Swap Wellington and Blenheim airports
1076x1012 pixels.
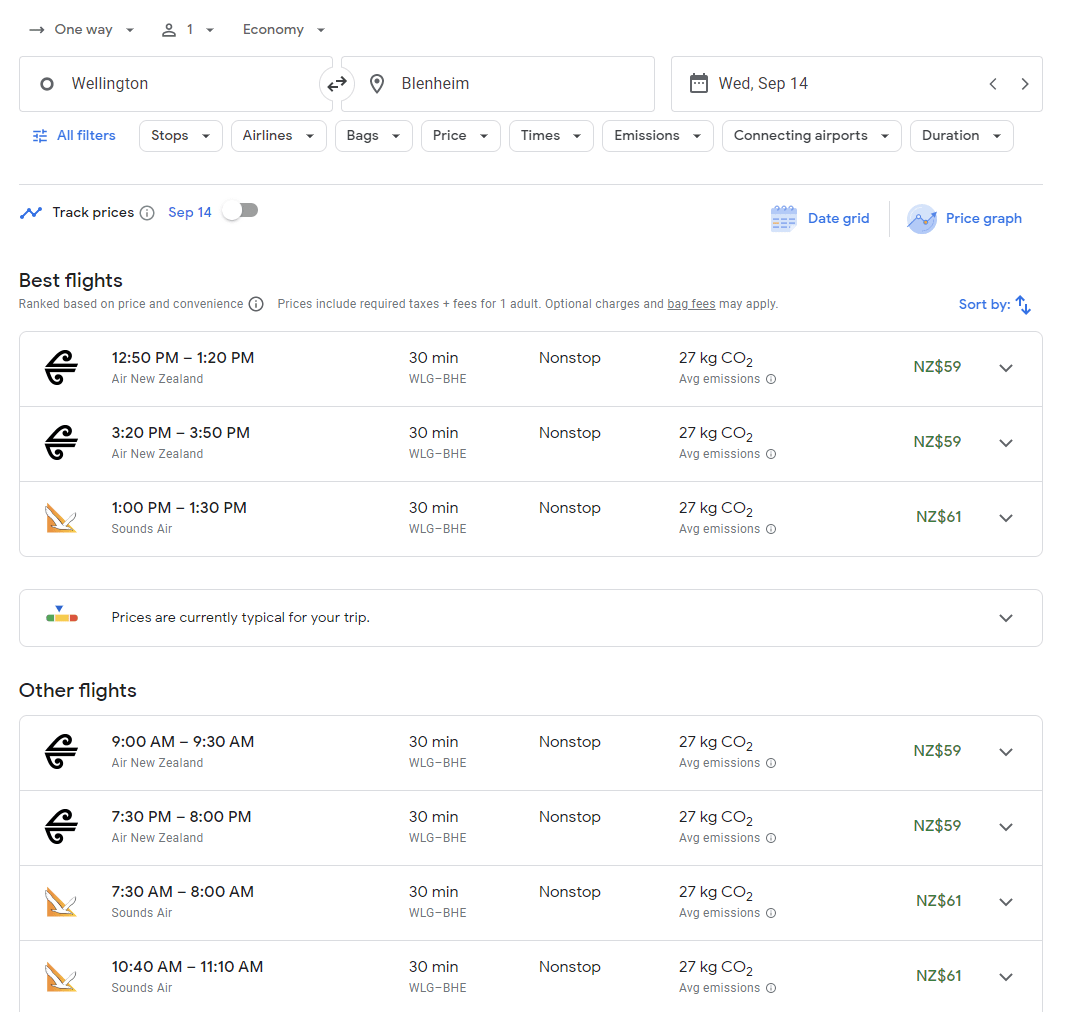click(337, 84)
